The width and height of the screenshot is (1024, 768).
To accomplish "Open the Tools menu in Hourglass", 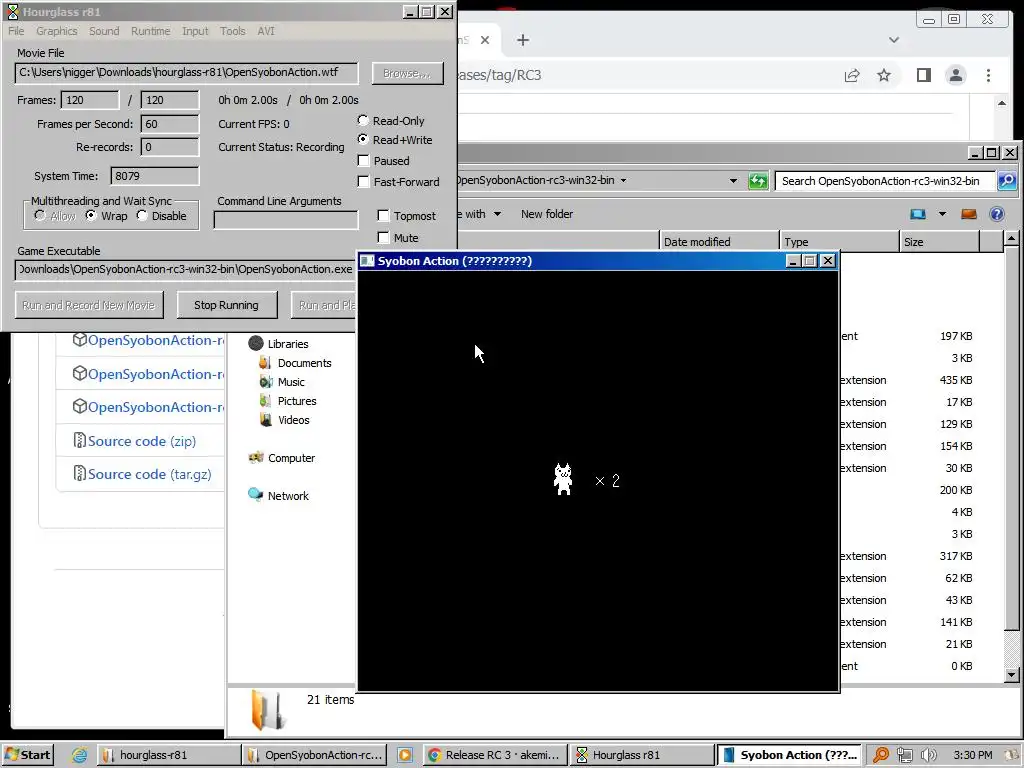I will click(x=232, y=31).
